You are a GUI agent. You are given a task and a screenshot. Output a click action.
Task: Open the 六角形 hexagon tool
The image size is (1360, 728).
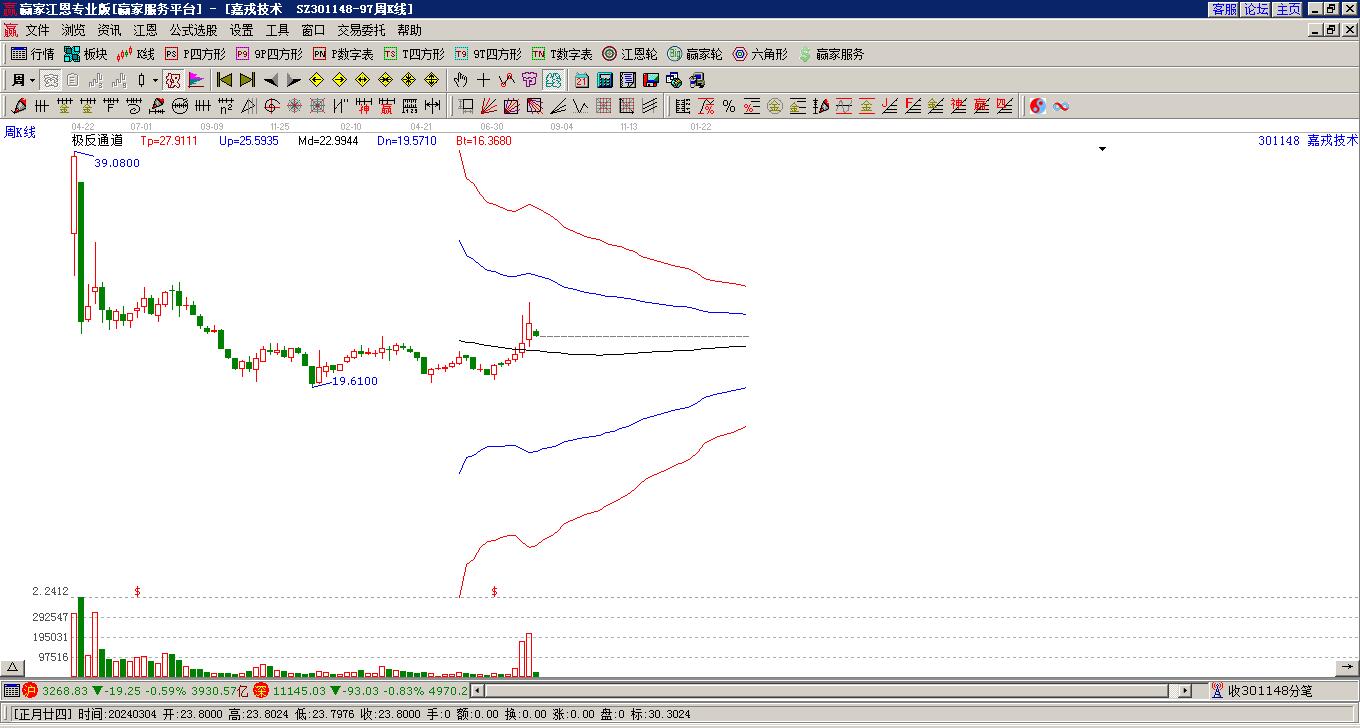pyautogui.click(x=760, y=54)
